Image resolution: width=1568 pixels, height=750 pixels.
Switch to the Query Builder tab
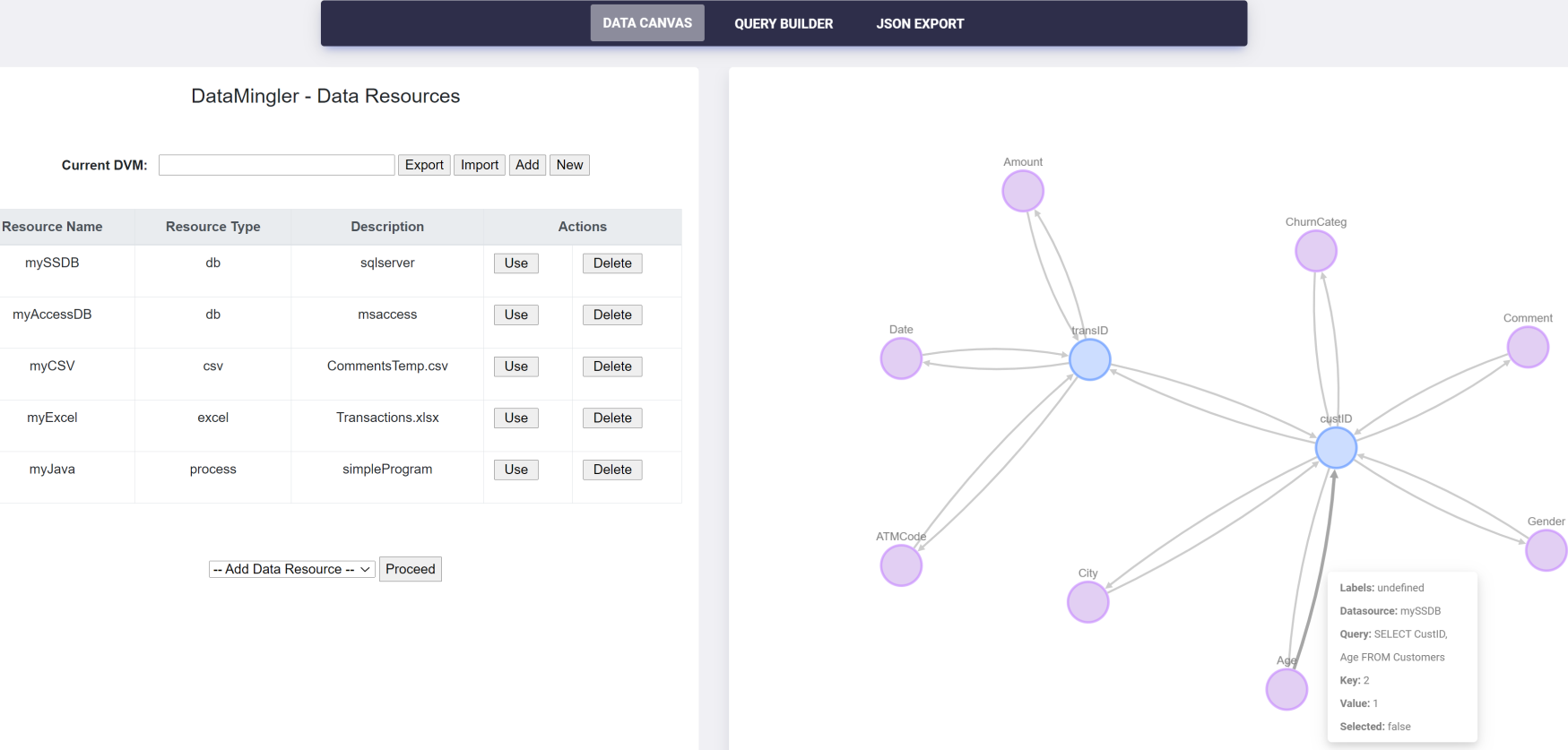pos(784,23)
